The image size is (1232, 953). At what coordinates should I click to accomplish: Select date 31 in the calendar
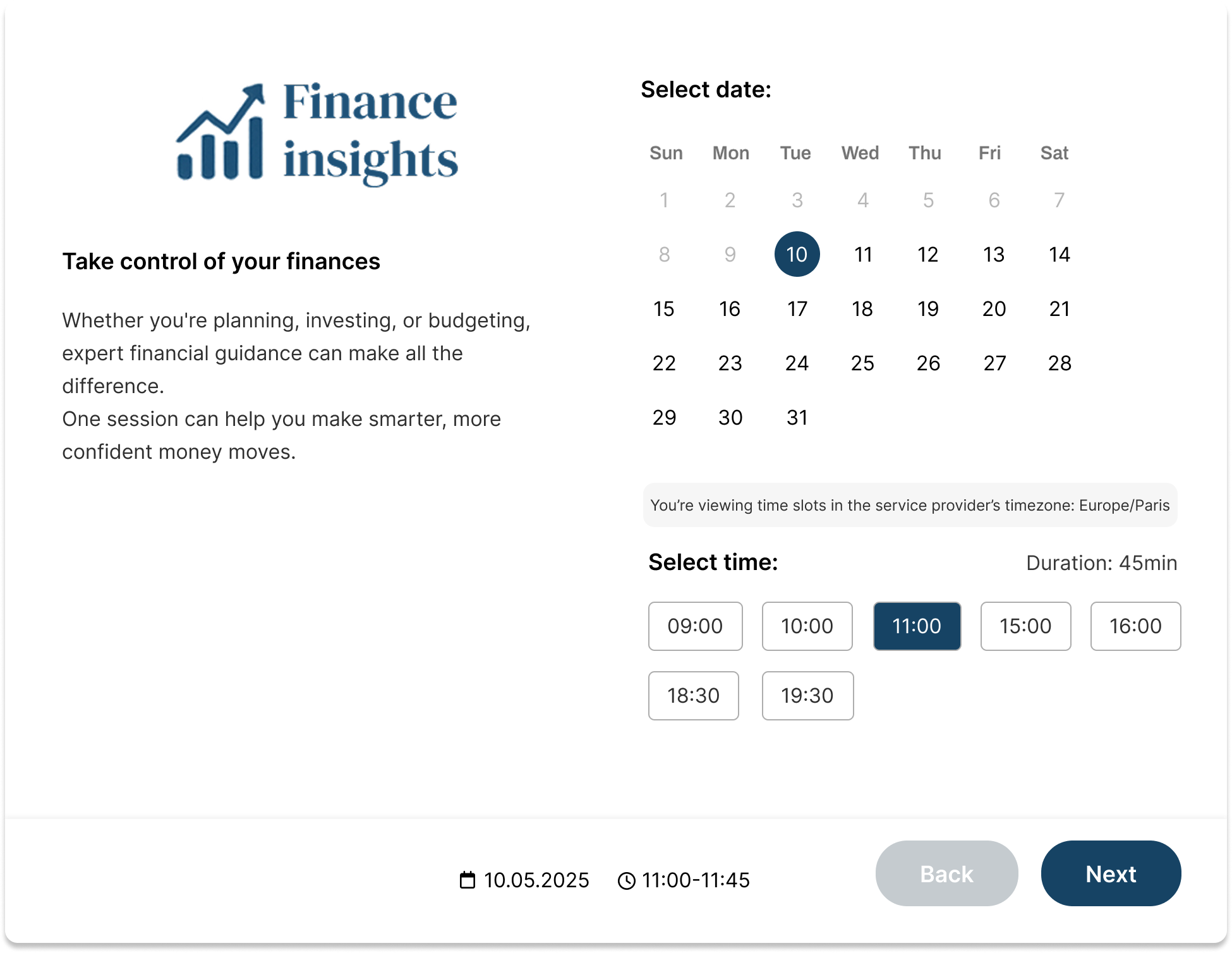tap(797, 417)
